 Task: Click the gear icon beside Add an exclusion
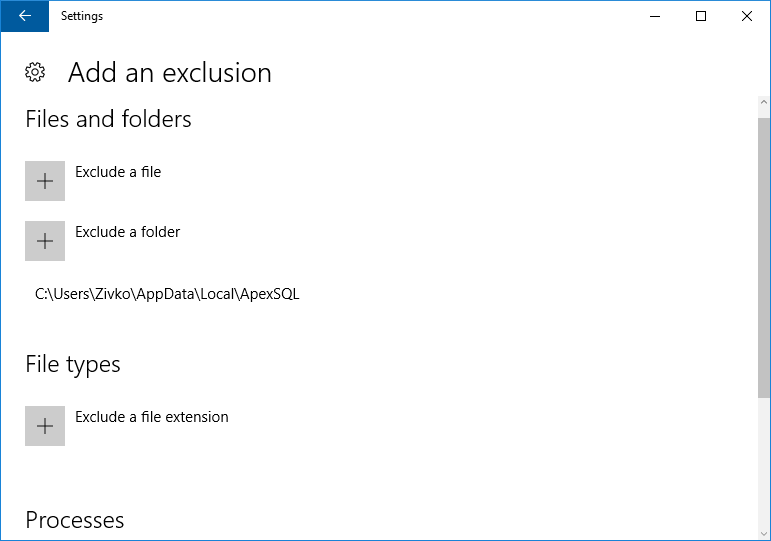pyautogui.click(x=35, y=72)
